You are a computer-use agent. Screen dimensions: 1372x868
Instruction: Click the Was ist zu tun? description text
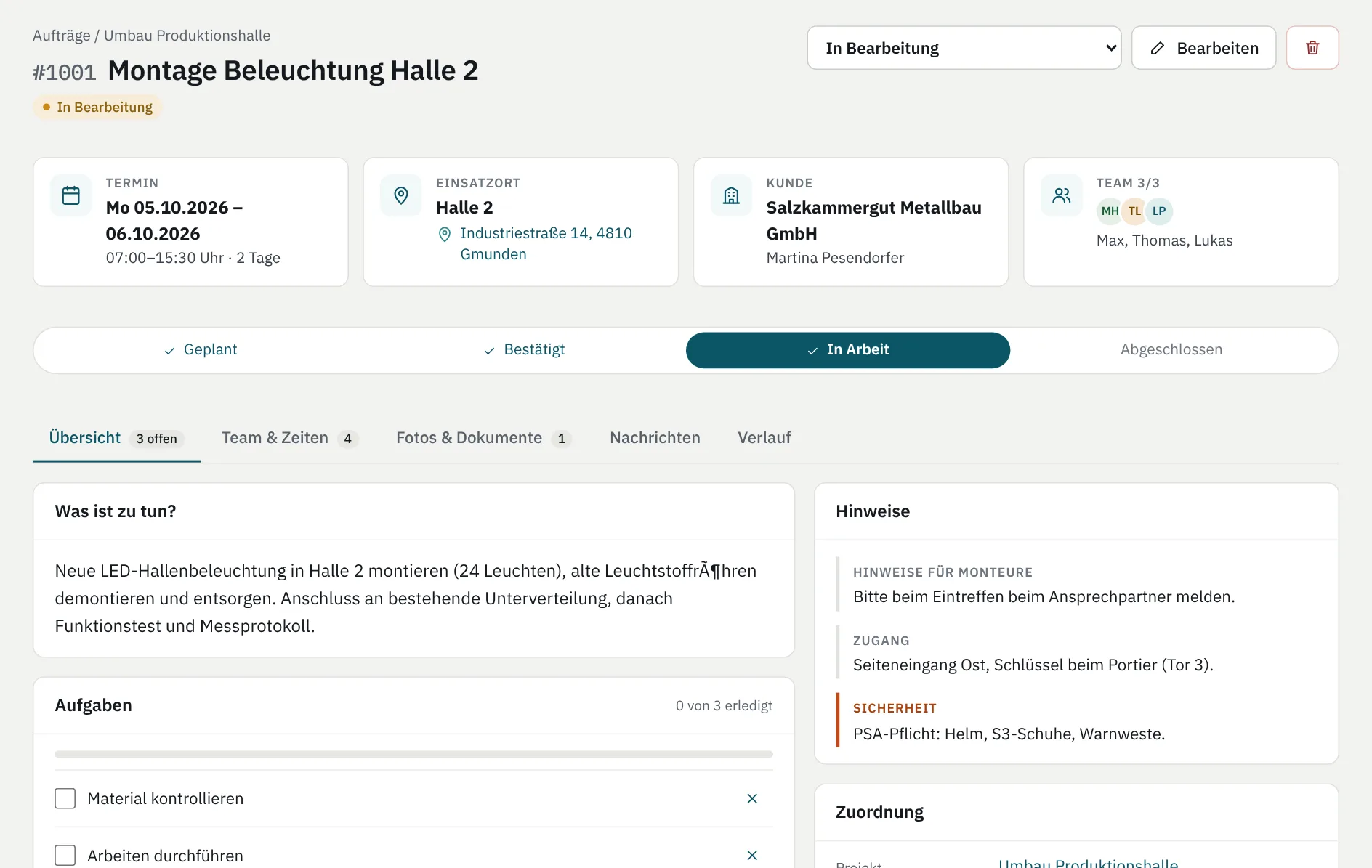point(405,599)
